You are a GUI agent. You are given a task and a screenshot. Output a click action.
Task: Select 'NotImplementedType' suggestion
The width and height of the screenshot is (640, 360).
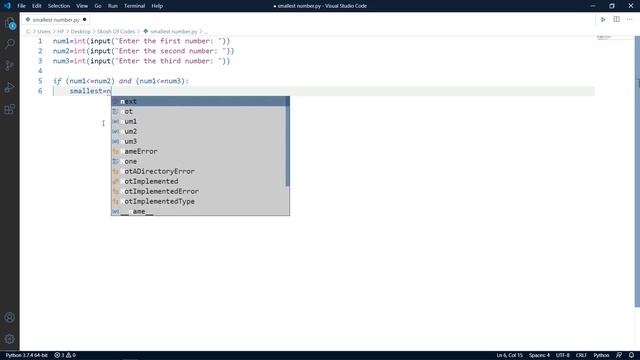coord(198,201)
